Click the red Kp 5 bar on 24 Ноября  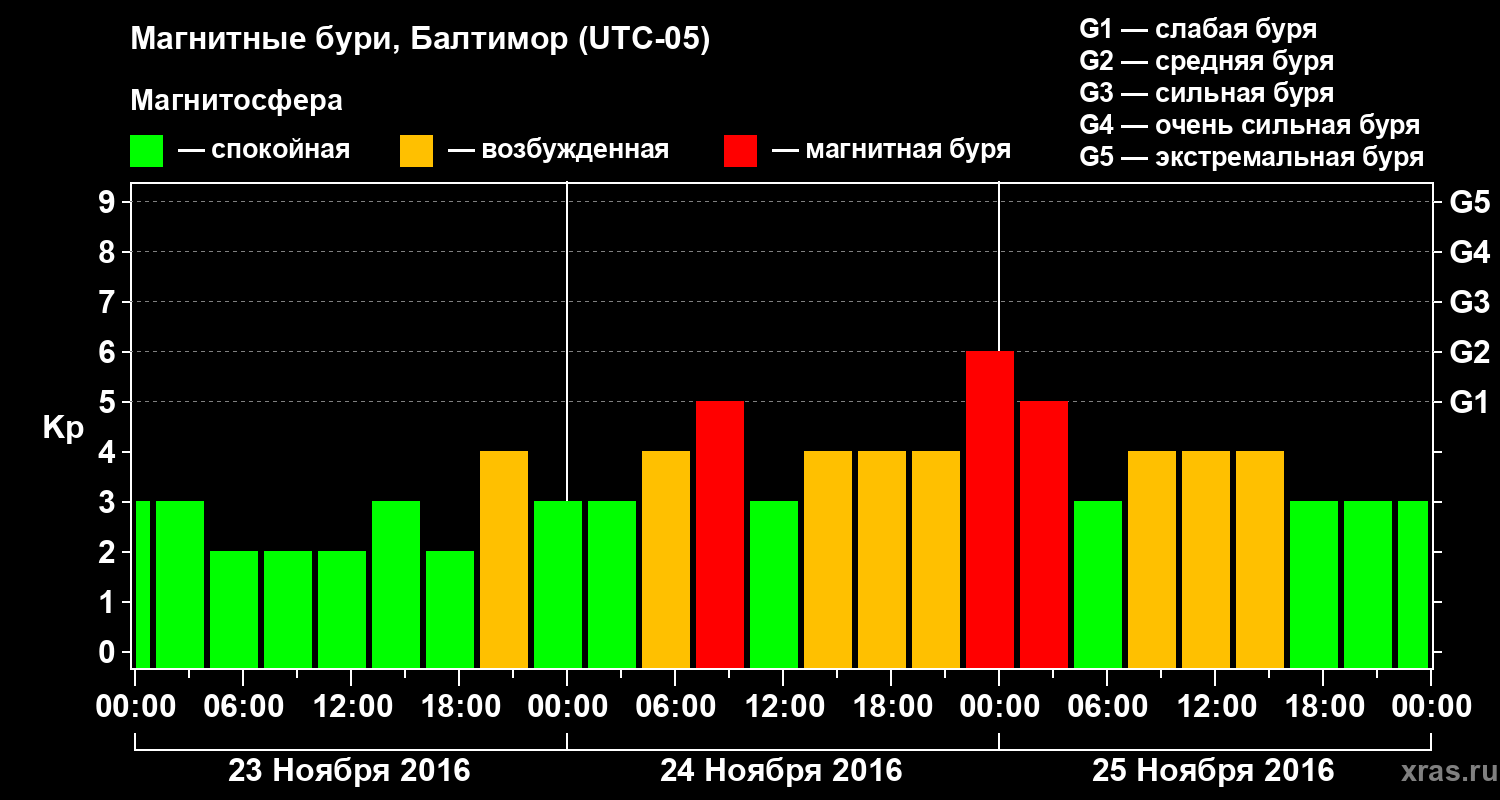[720, 535]
